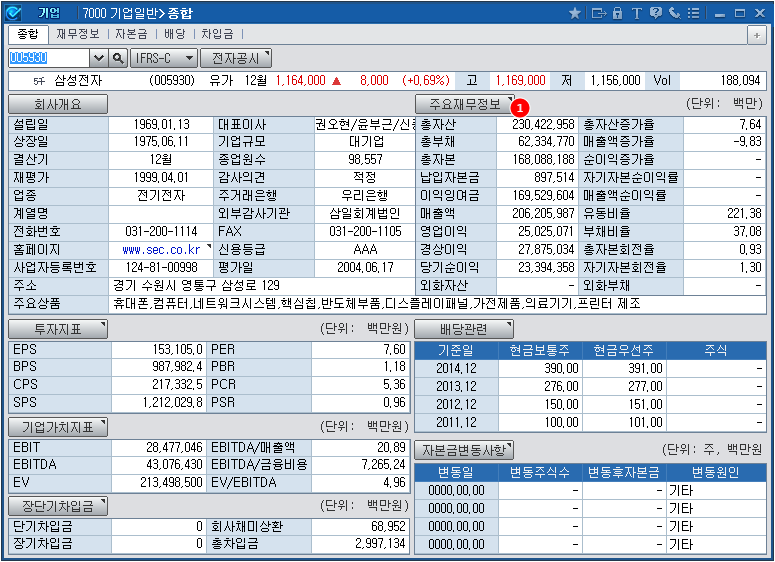
Task: Click the 회사개요 button
Action: coord(58,104)
